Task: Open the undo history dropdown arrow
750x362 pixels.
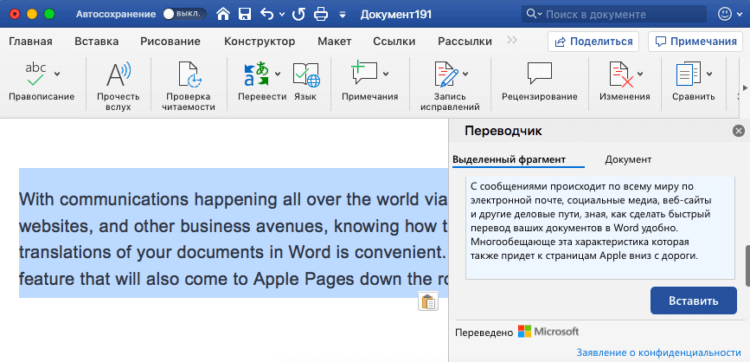Action: 282,15
